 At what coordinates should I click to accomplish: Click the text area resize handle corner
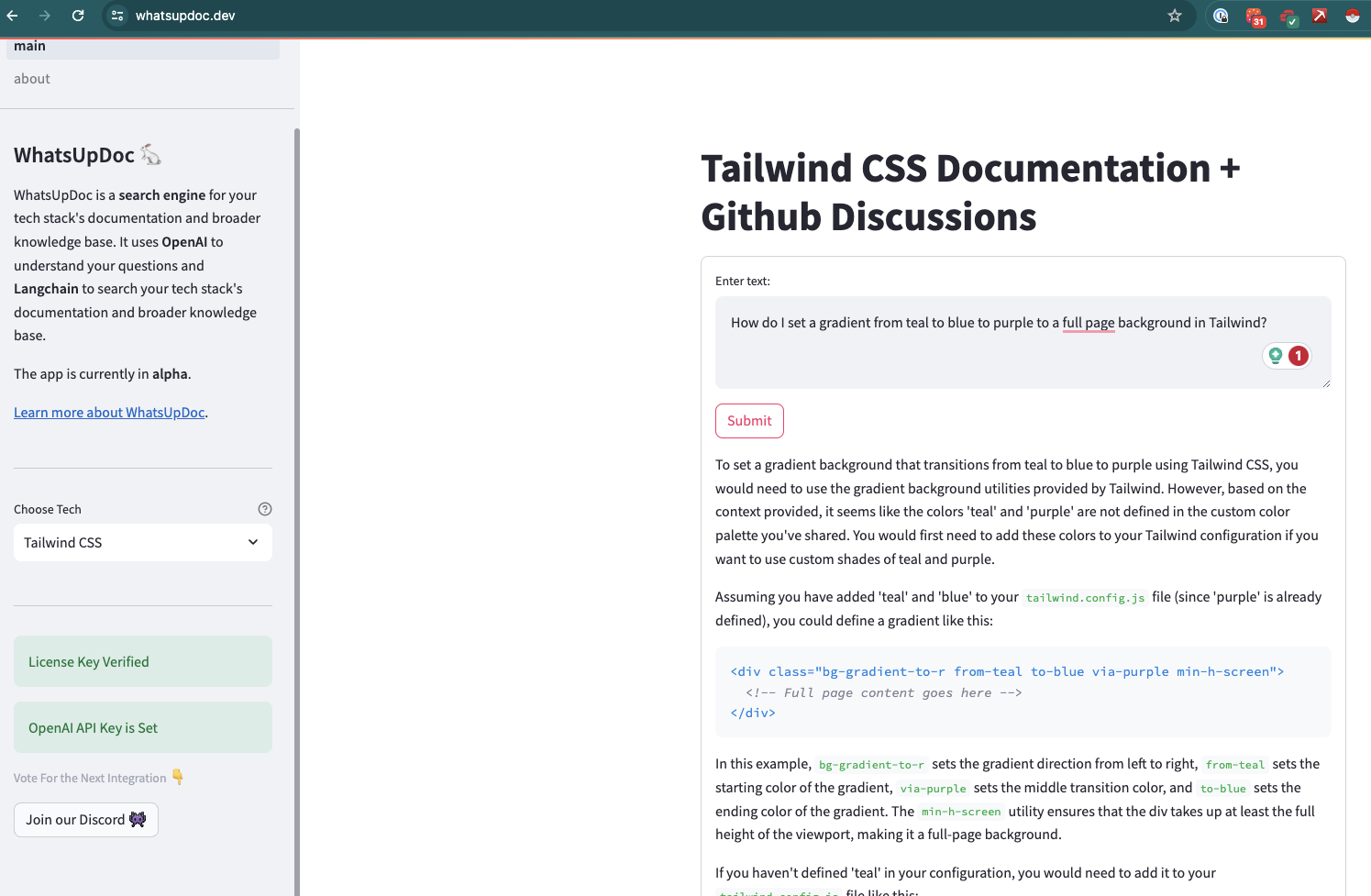pos(1326,383)
